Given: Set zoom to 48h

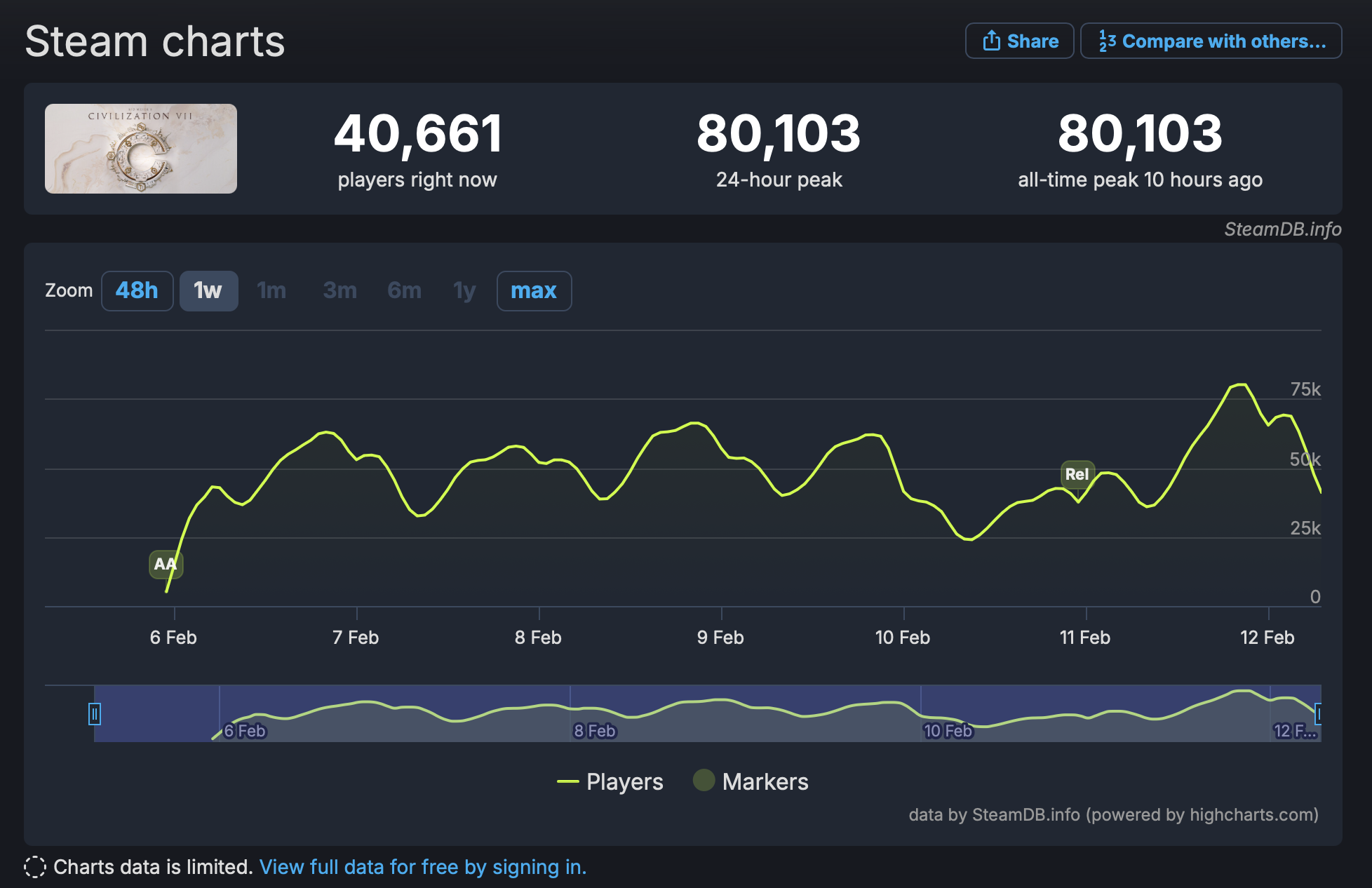Looking at the screenshot, I should [137, 290].
